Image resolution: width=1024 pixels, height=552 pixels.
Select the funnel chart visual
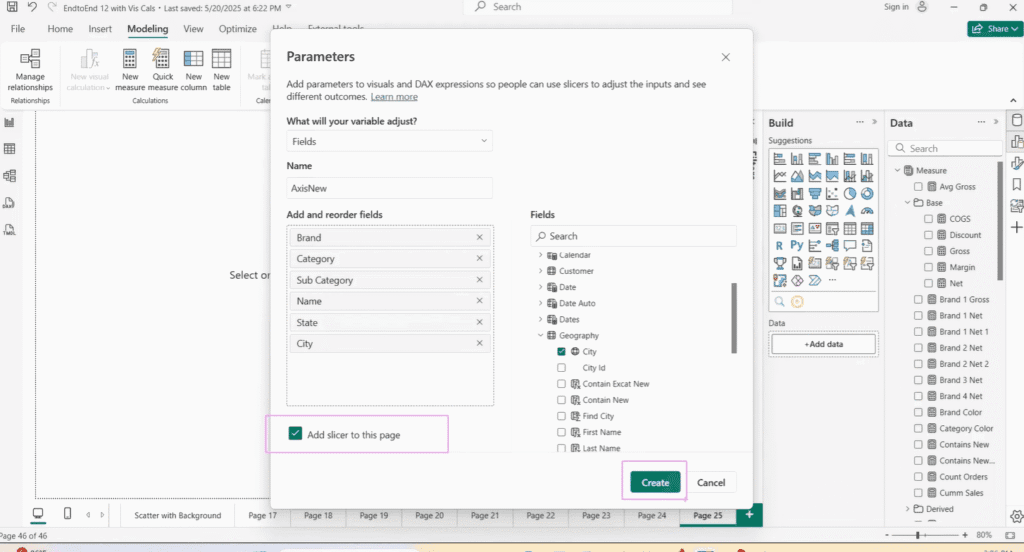point(814,193)
